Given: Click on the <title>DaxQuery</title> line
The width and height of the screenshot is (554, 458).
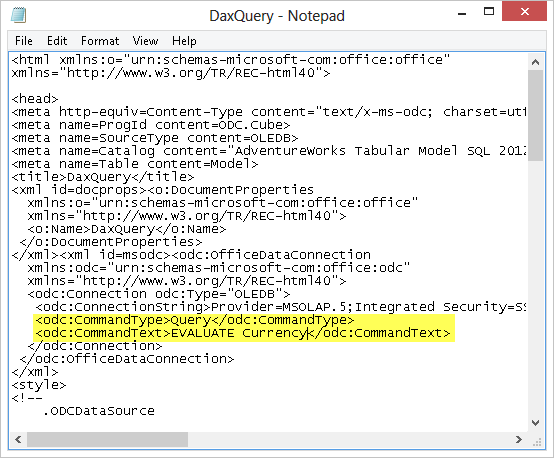Looking at the screenshot, I should [x=102, y=177].
